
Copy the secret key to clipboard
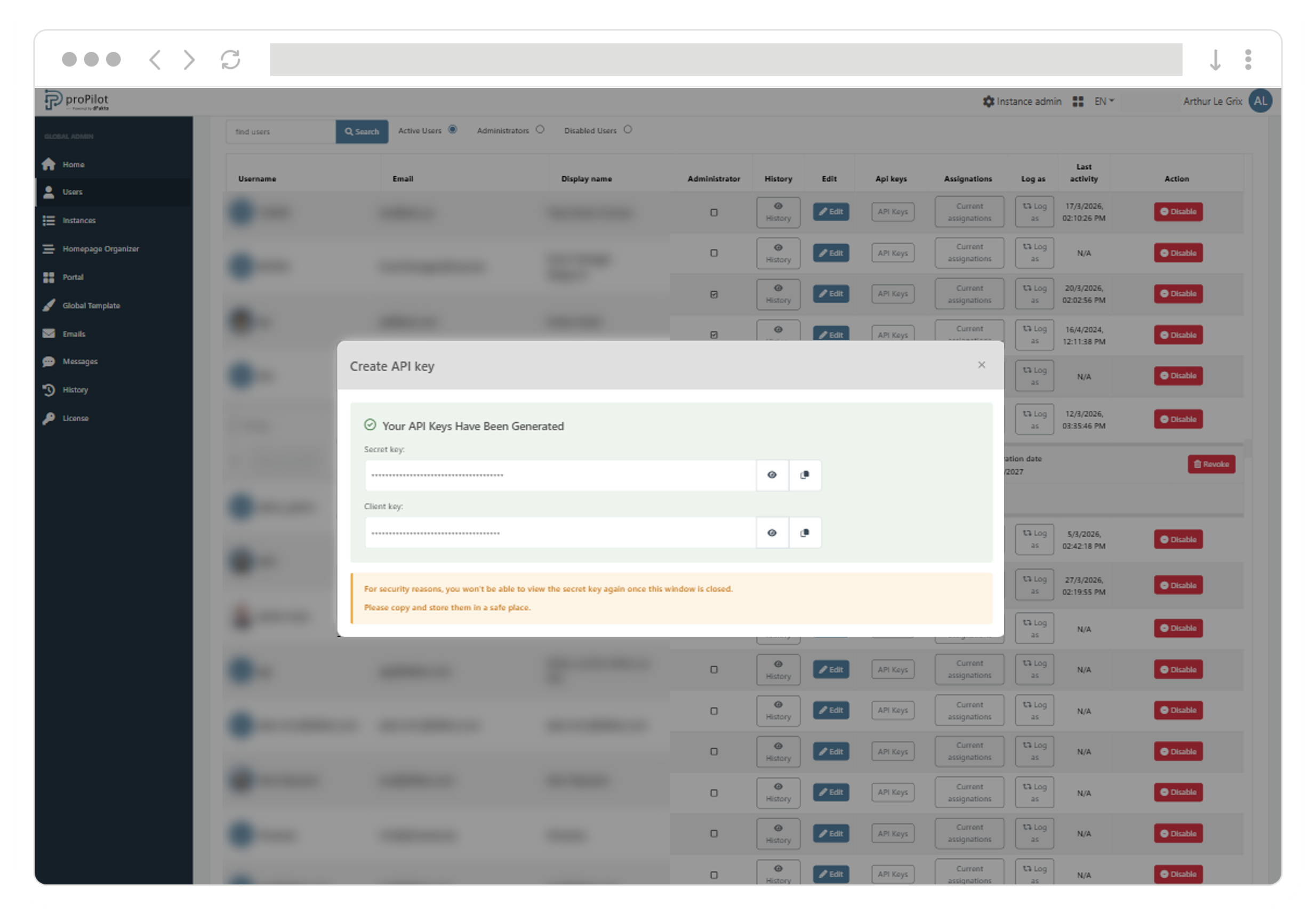(x=805, y=475)
